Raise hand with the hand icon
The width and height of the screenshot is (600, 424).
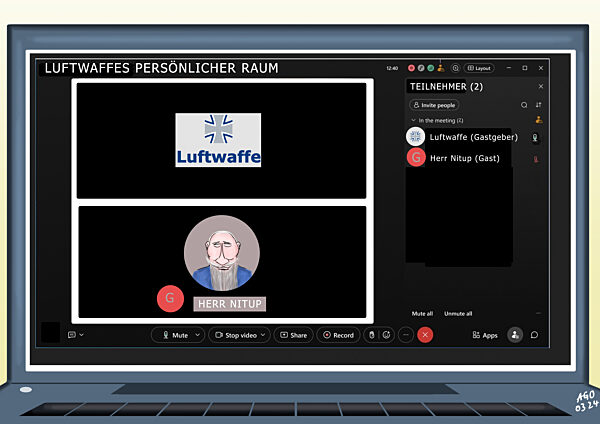click(x=371, y=335)
